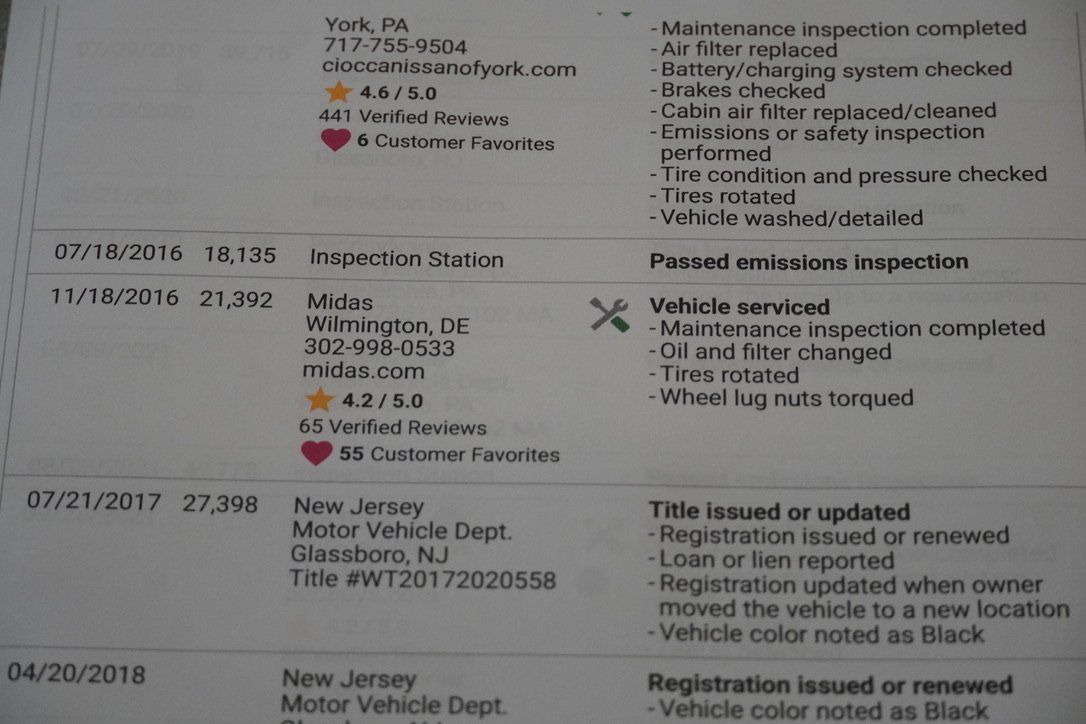Click the Registration issued or renewed heading
This screenshot has width=1086, height=724.
click(830, 684)
